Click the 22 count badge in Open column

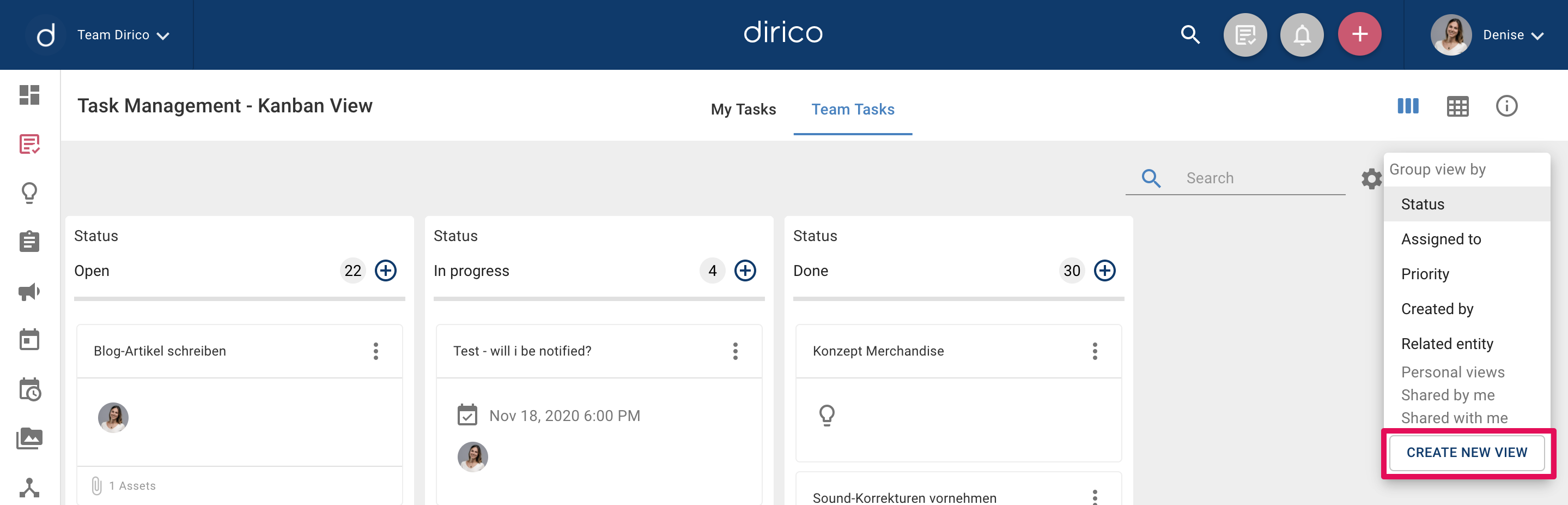pyautogui.click(x=353, y=270)
